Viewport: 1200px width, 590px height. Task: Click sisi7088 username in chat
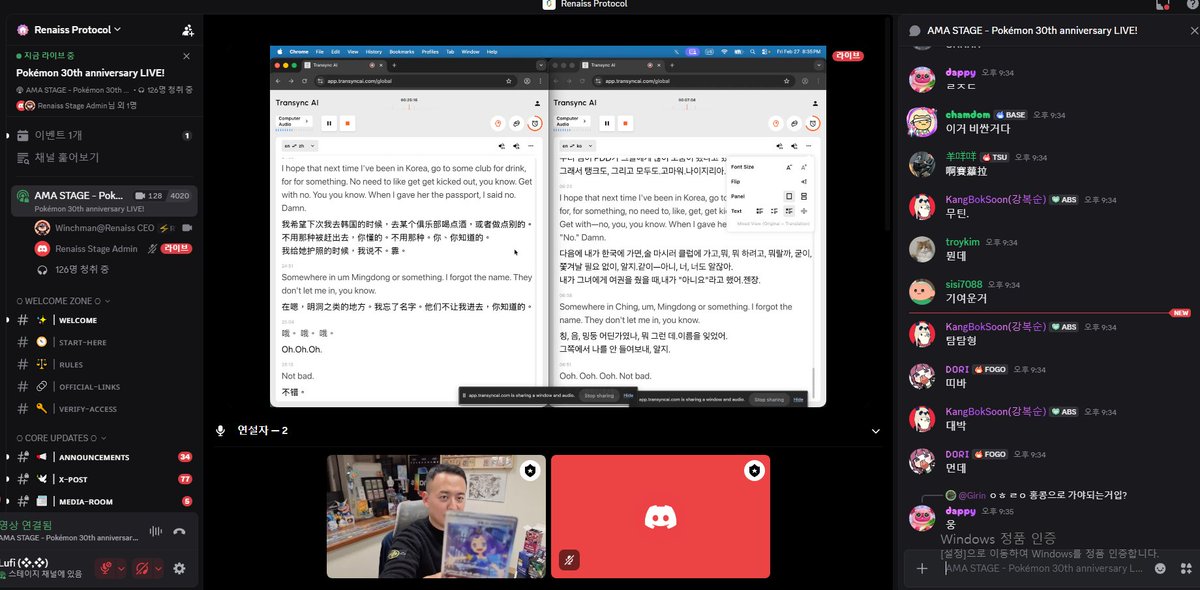pos(966,285)
